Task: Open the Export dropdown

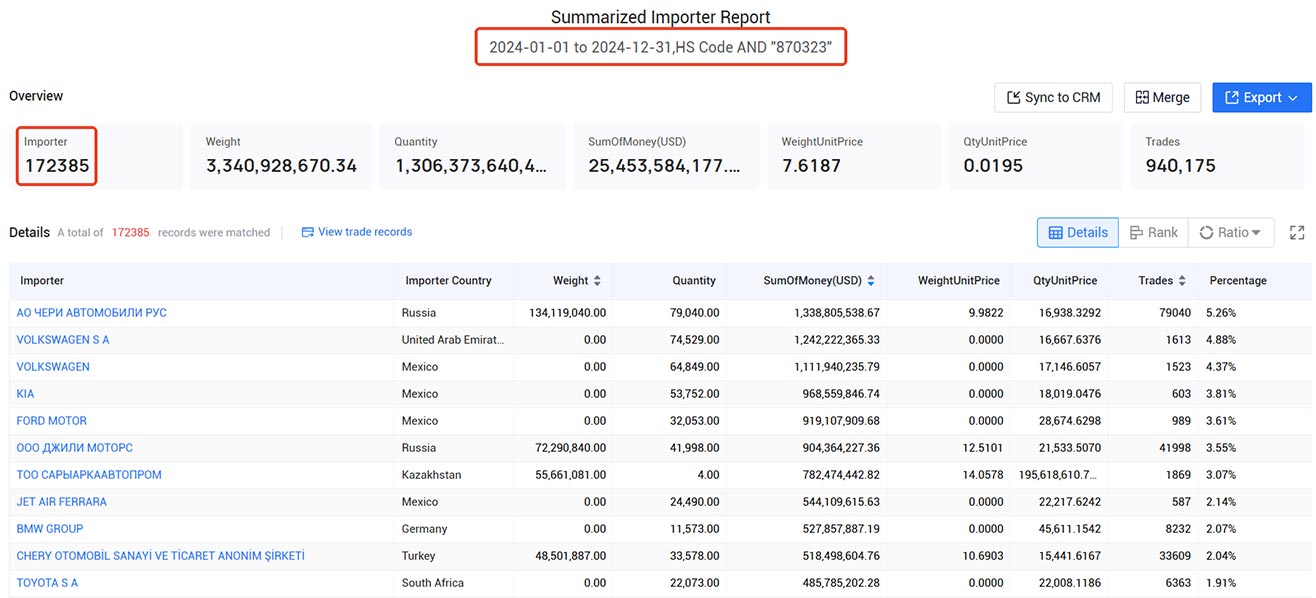Action: coord(1261,97)
